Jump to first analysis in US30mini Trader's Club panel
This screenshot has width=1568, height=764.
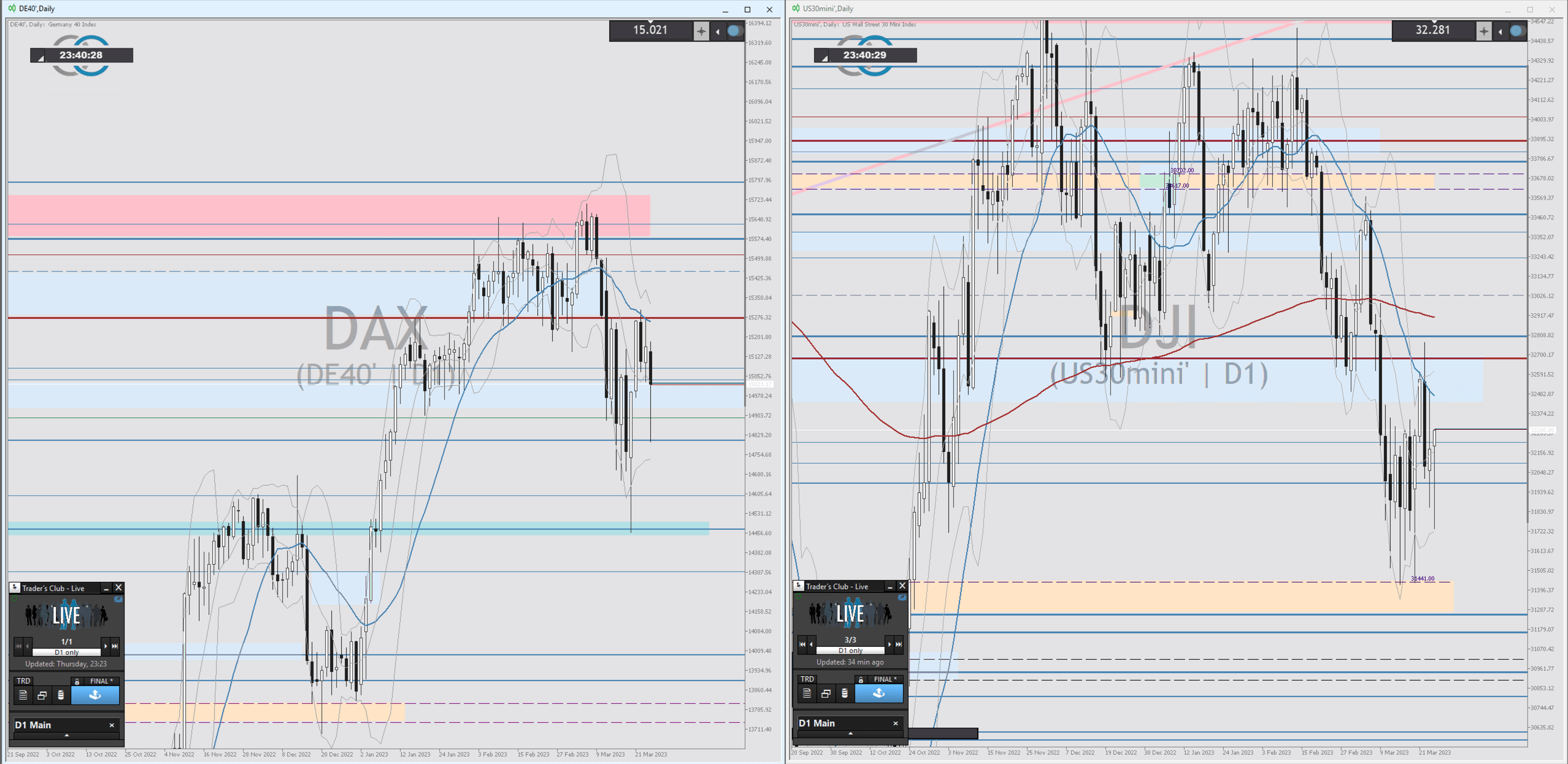802,644
